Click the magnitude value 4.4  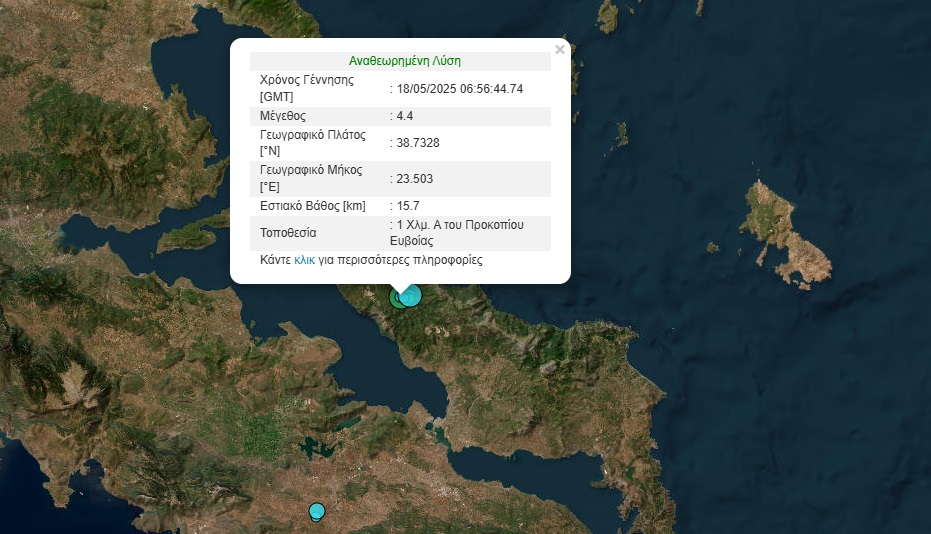coord(405,116)
